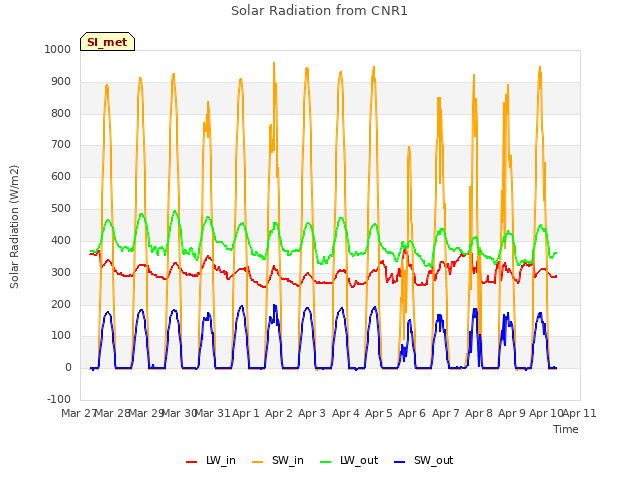640x480 pixels.
Task: Click the Apr 11 x-axis date label
Action: coord(580,413)
